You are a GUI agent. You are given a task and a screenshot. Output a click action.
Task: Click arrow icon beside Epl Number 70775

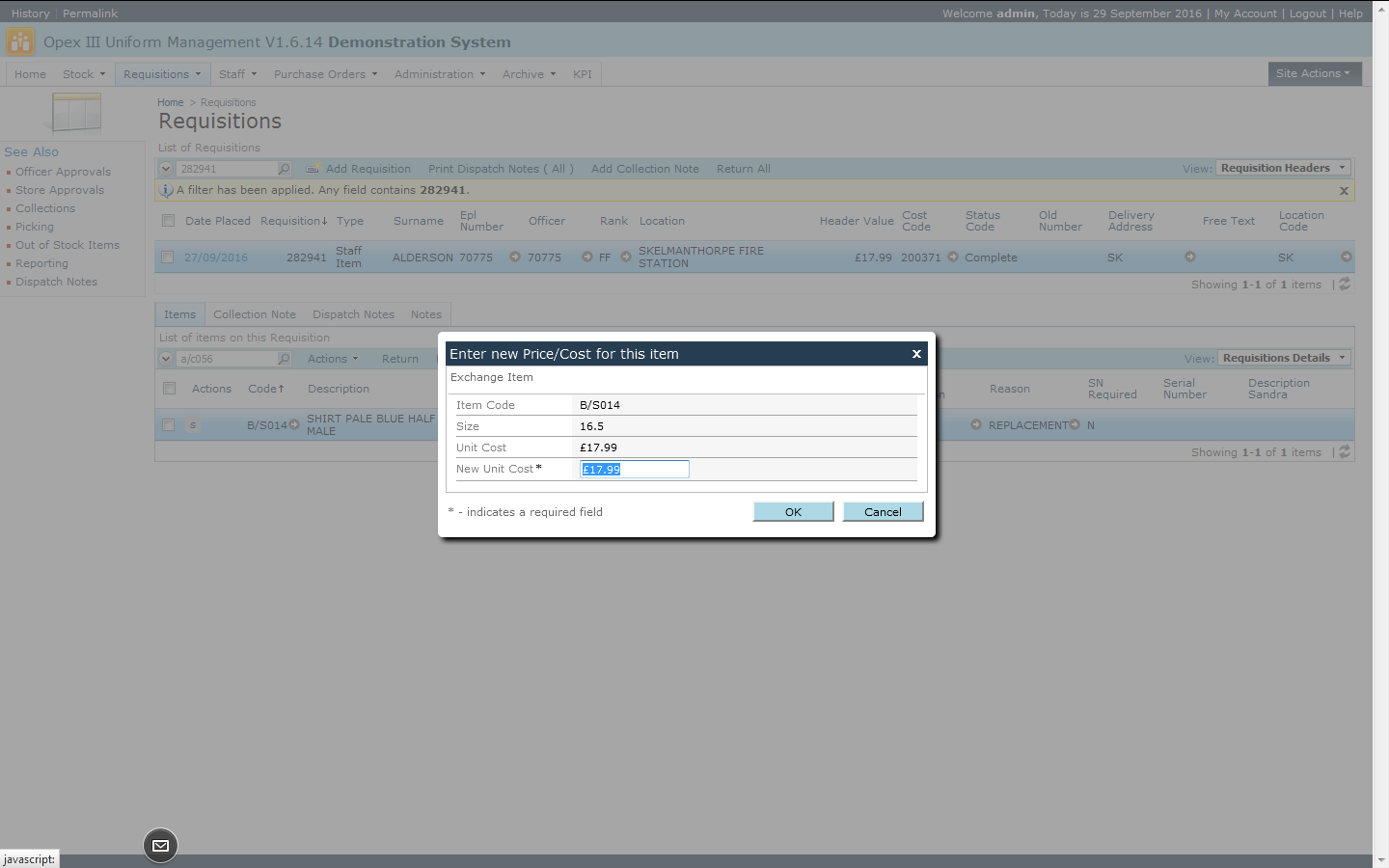coord(515,257)
